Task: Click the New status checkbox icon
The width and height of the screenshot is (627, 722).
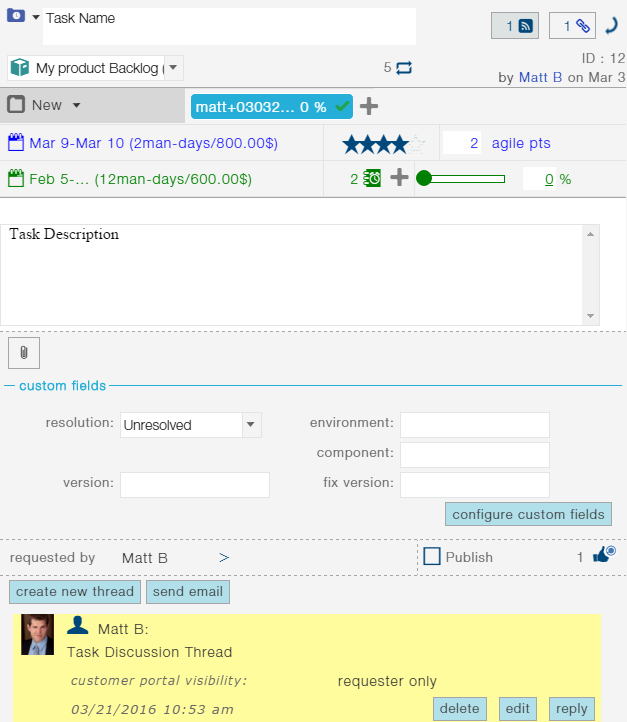Action: tap(16, 105)
